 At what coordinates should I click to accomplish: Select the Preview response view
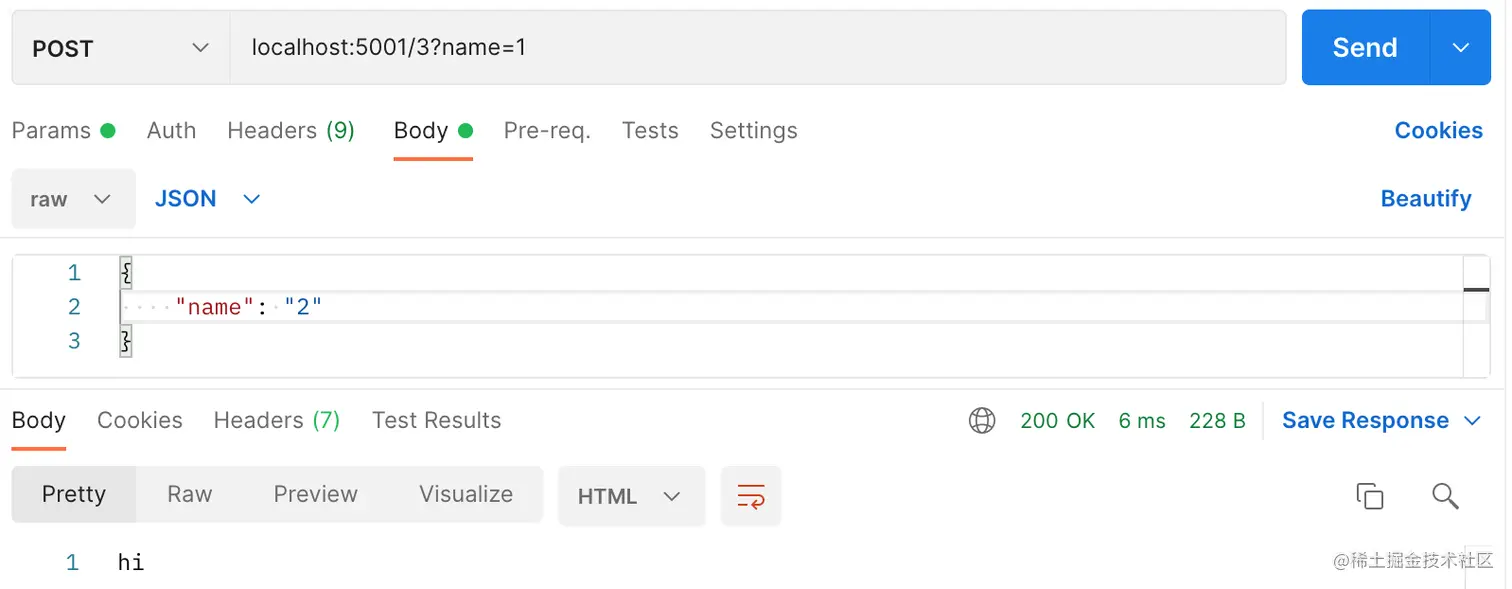pos(315,494)
